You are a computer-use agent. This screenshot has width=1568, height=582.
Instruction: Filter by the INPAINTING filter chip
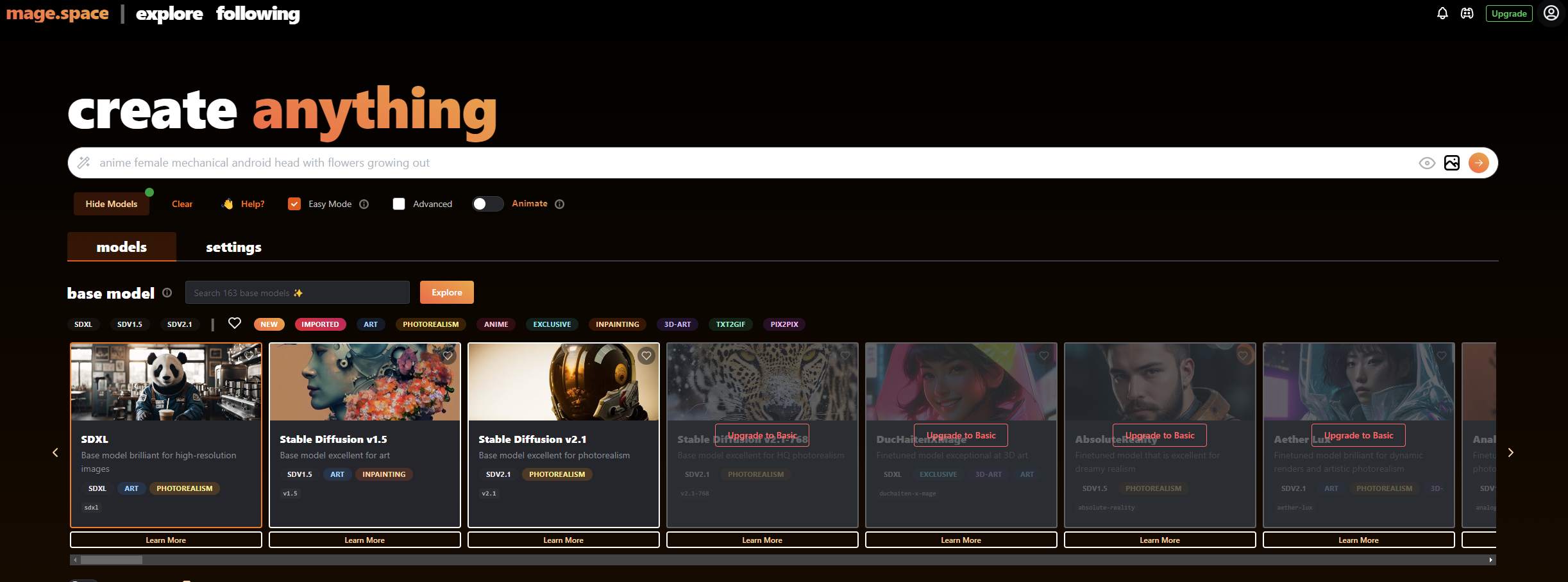tap(618, 324)
